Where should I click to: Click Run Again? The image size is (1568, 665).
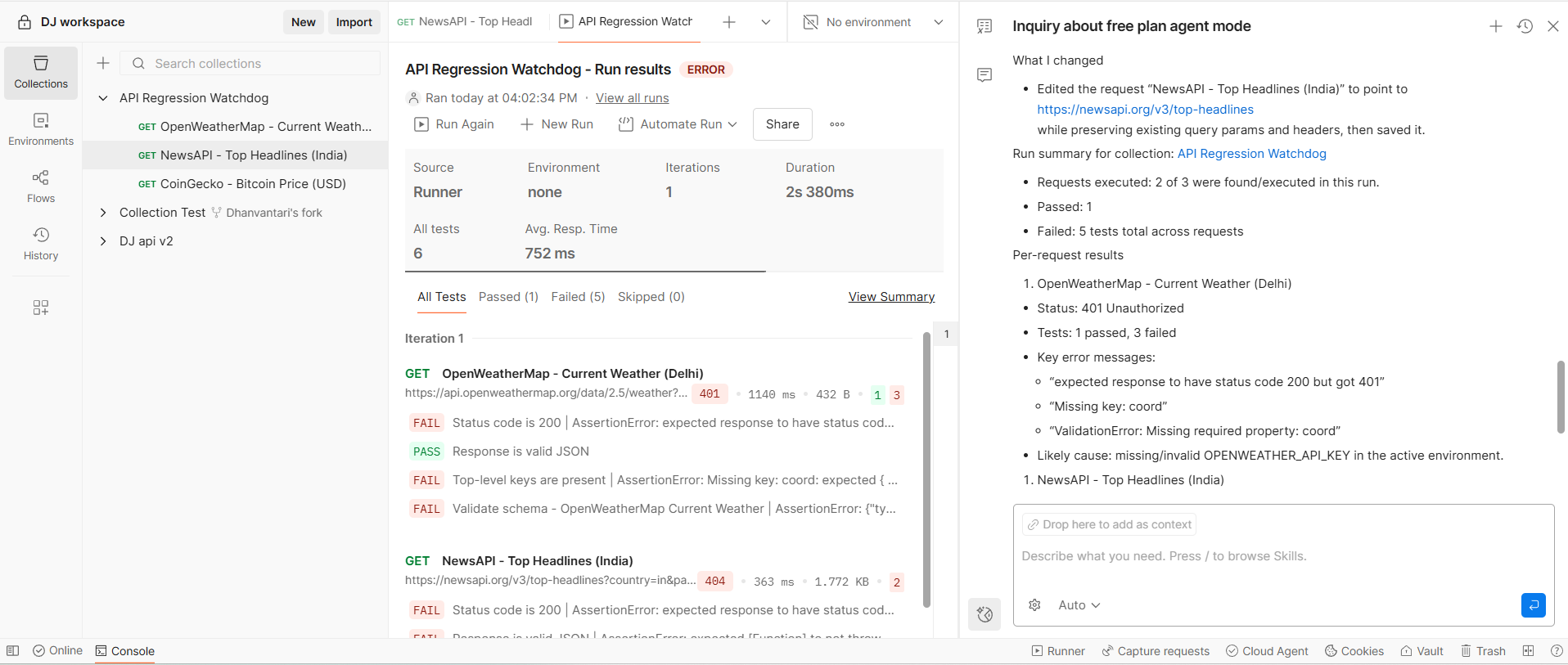454,124
